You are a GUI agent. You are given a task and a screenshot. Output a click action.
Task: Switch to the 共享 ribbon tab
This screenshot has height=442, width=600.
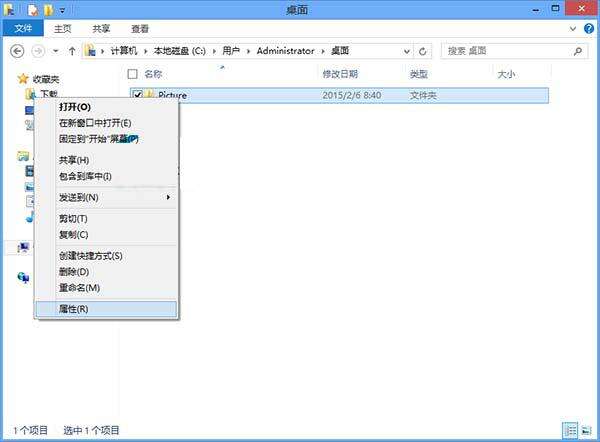tap(101, 29)
